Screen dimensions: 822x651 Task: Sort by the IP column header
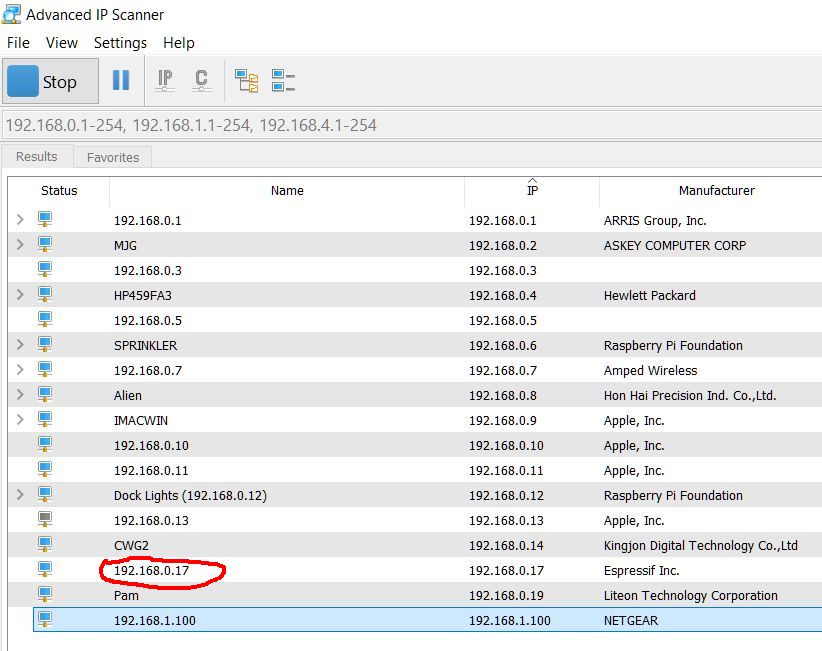pyautogui.click(x=531, y=190)
